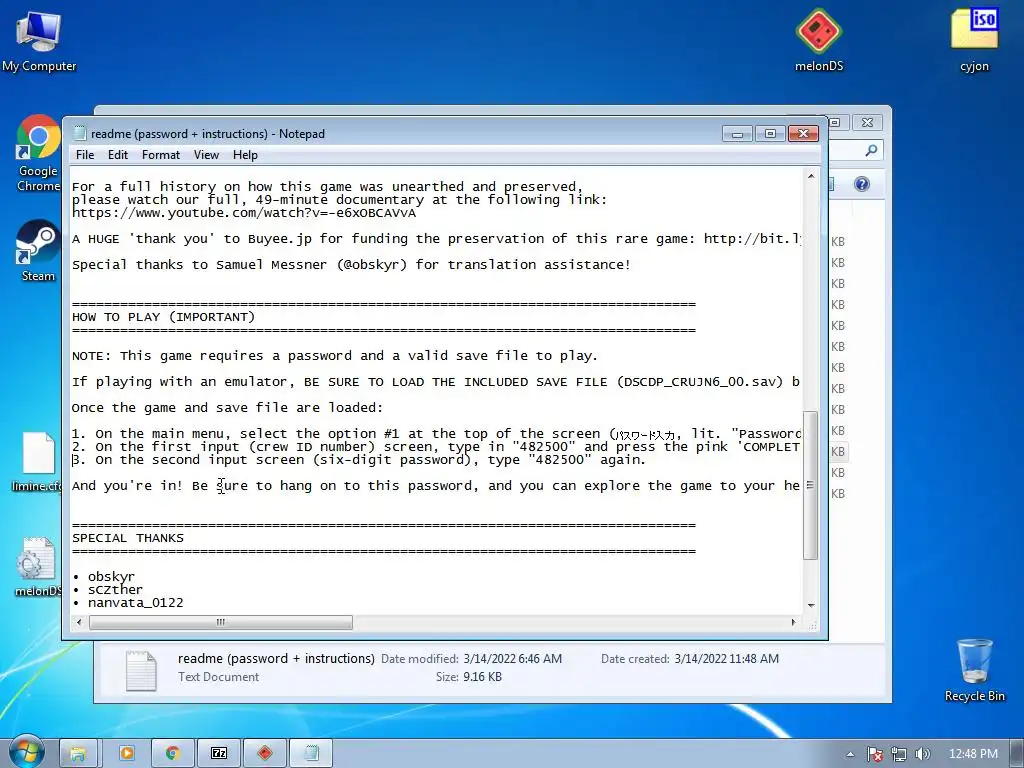Maximize the Explorer window behind Notepad
The width and height of the screenshot is (1024, 768).
coord(838,123)
